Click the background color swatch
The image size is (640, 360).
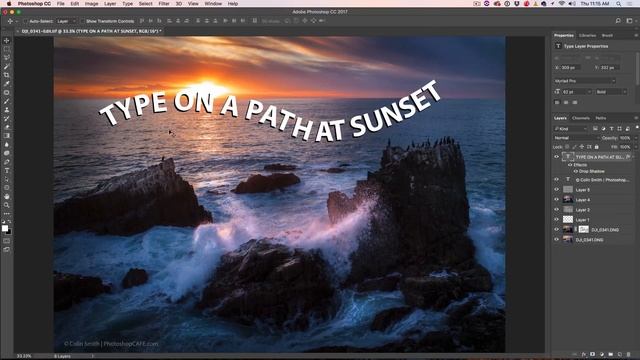tap(9, 232)
